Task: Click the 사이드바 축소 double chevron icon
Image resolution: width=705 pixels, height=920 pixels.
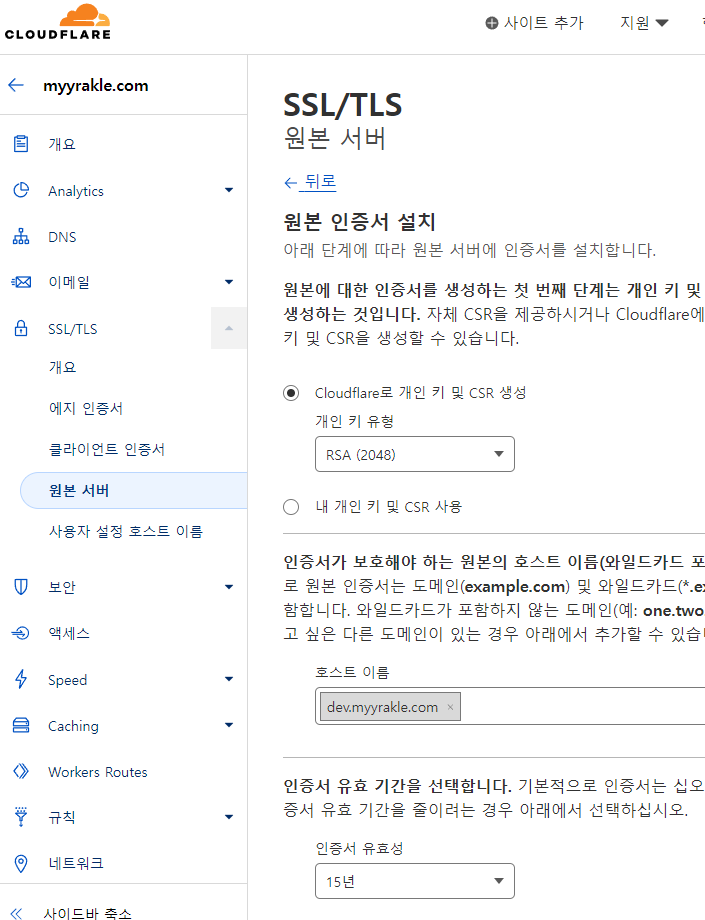Action: 16,913
